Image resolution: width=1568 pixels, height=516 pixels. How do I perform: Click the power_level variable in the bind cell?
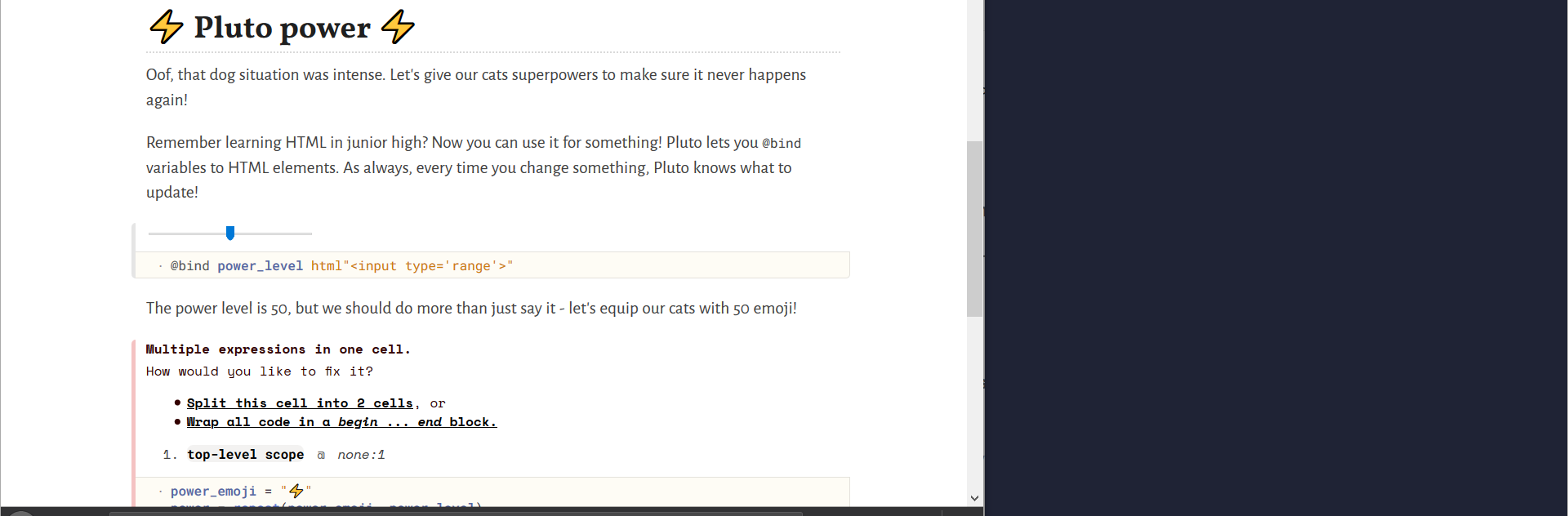(260, 266)
